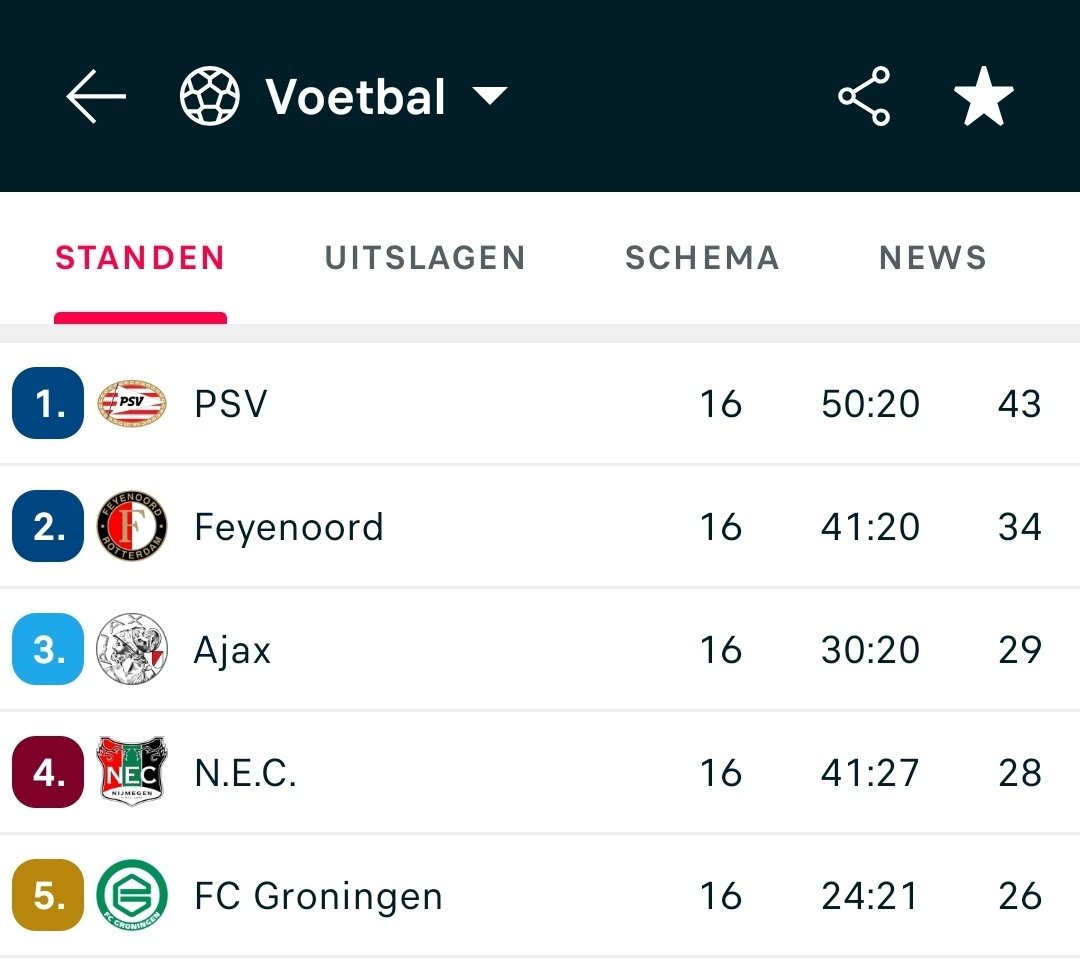Open the Schema tab
The width and height of the screenshot is (1080, 971).
(x=702, y=258)
